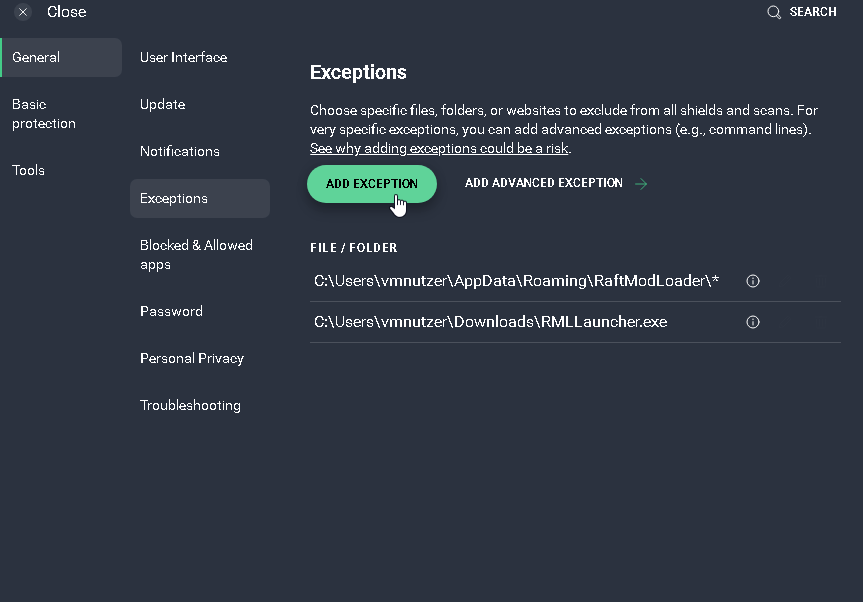
Task: Select Troubleshooting section
Action: (x=190, y=406)
